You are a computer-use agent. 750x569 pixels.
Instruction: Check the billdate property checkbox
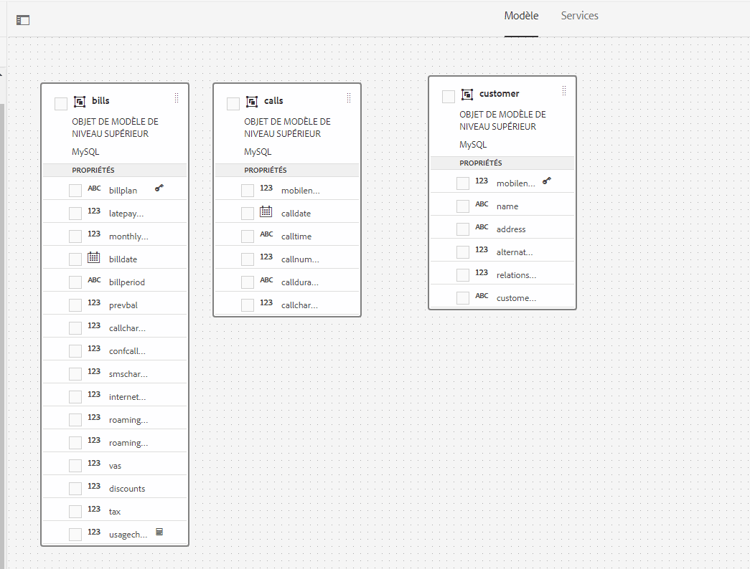(75, 259)
